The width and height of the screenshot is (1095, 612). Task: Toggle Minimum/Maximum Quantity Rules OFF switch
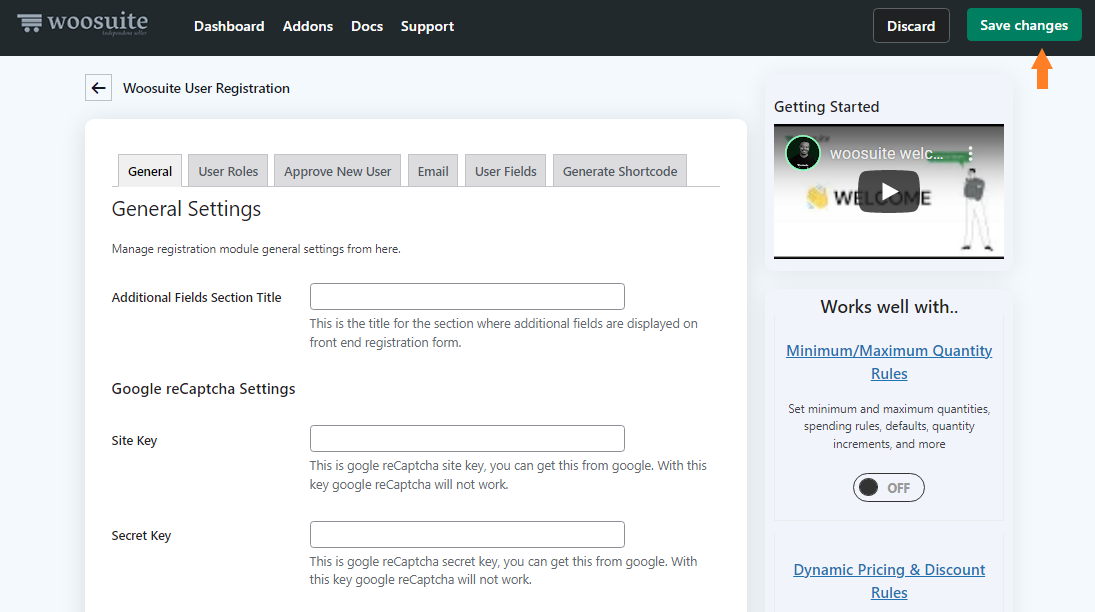tap(888, 488)
